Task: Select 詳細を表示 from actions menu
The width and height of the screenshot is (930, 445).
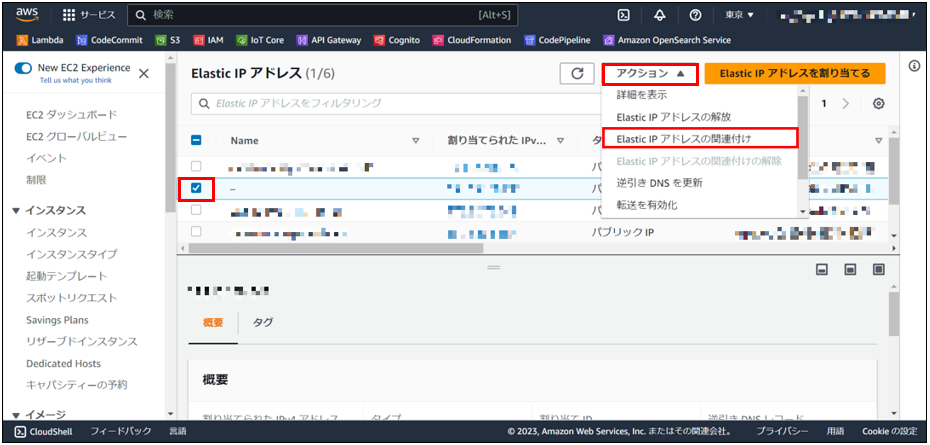Action: click(x=642, y=94)
